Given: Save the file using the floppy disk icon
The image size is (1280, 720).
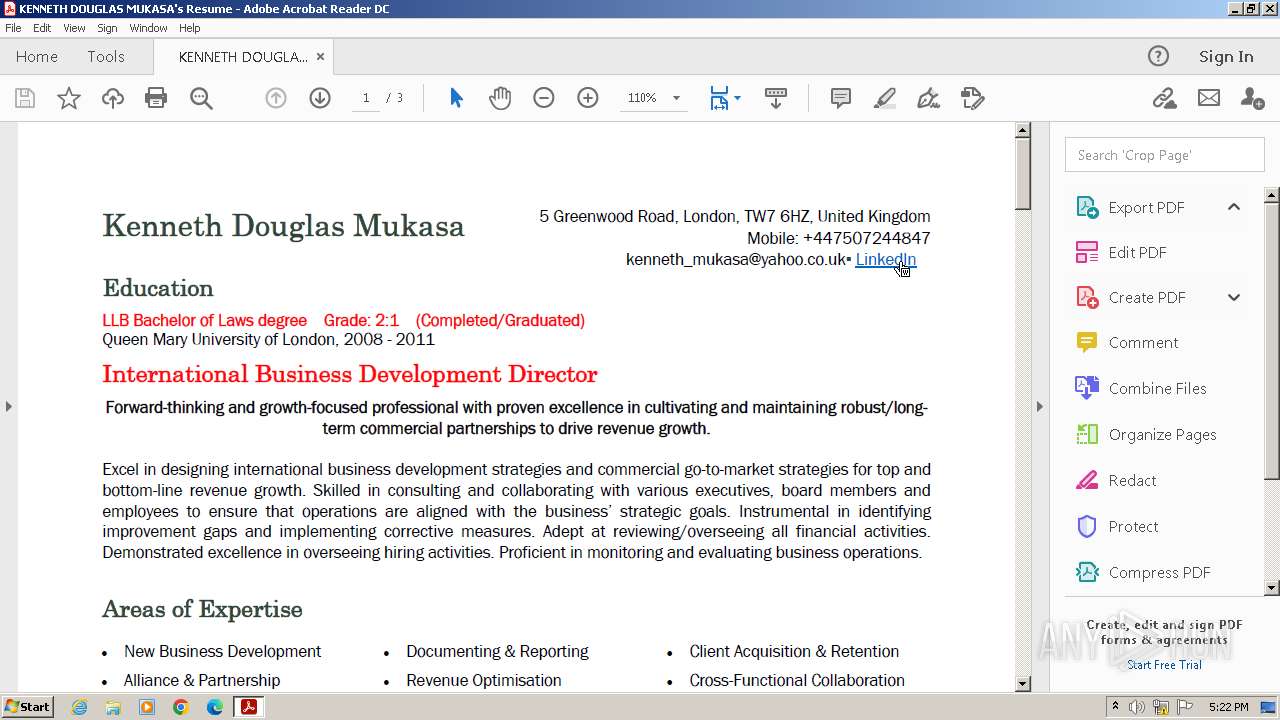Looking at the screenshot, I should (x=25, y=98).
